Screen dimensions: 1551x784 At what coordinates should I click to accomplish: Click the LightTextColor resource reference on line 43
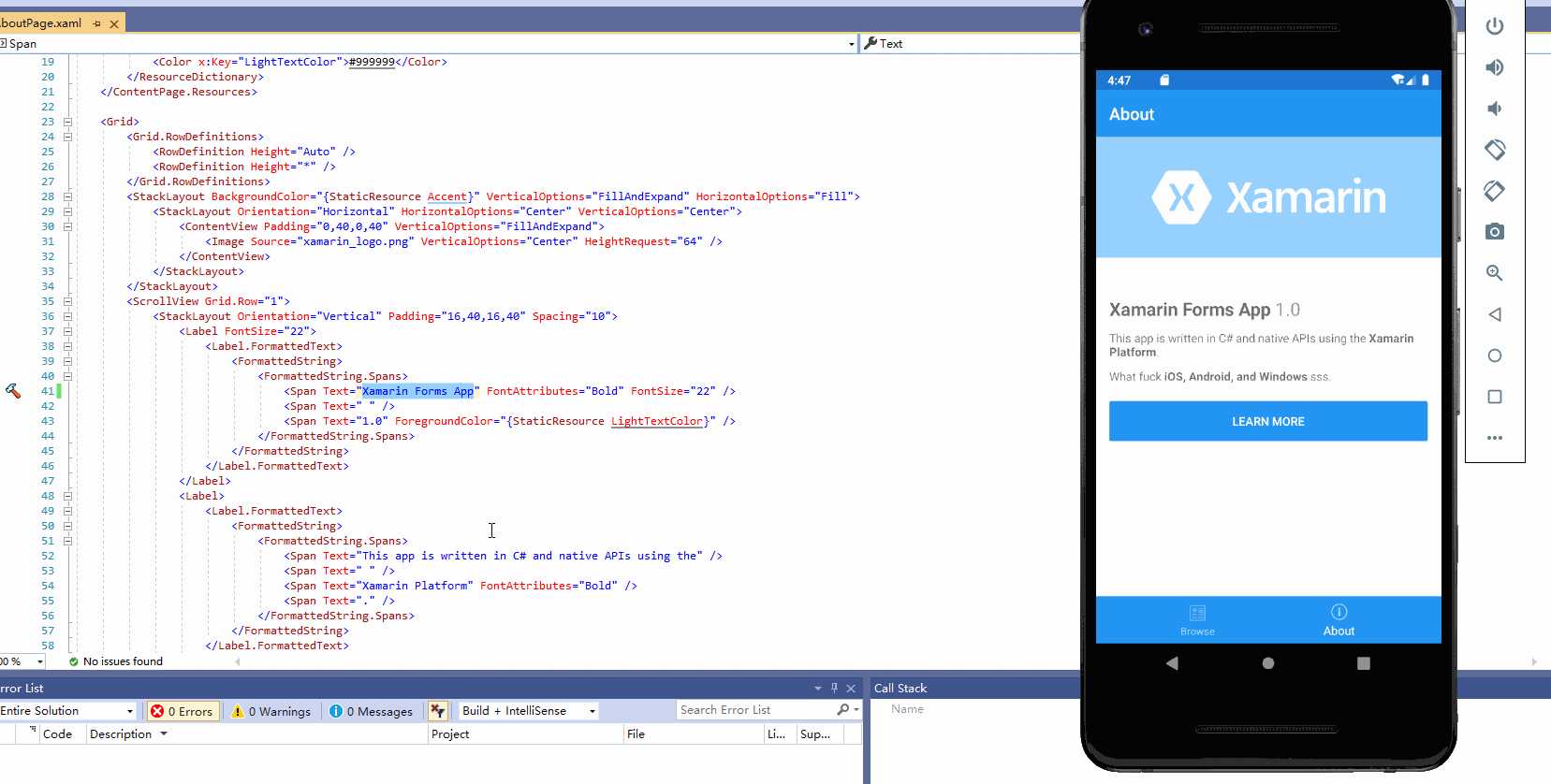[657, 421]
